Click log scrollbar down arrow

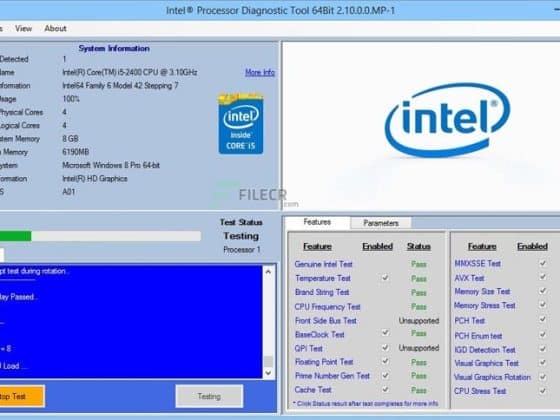point(268,373)
